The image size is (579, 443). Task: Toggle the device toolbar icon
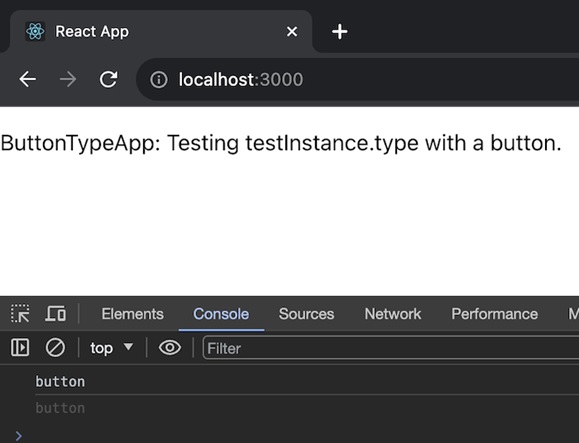click(x=56, y=313)
